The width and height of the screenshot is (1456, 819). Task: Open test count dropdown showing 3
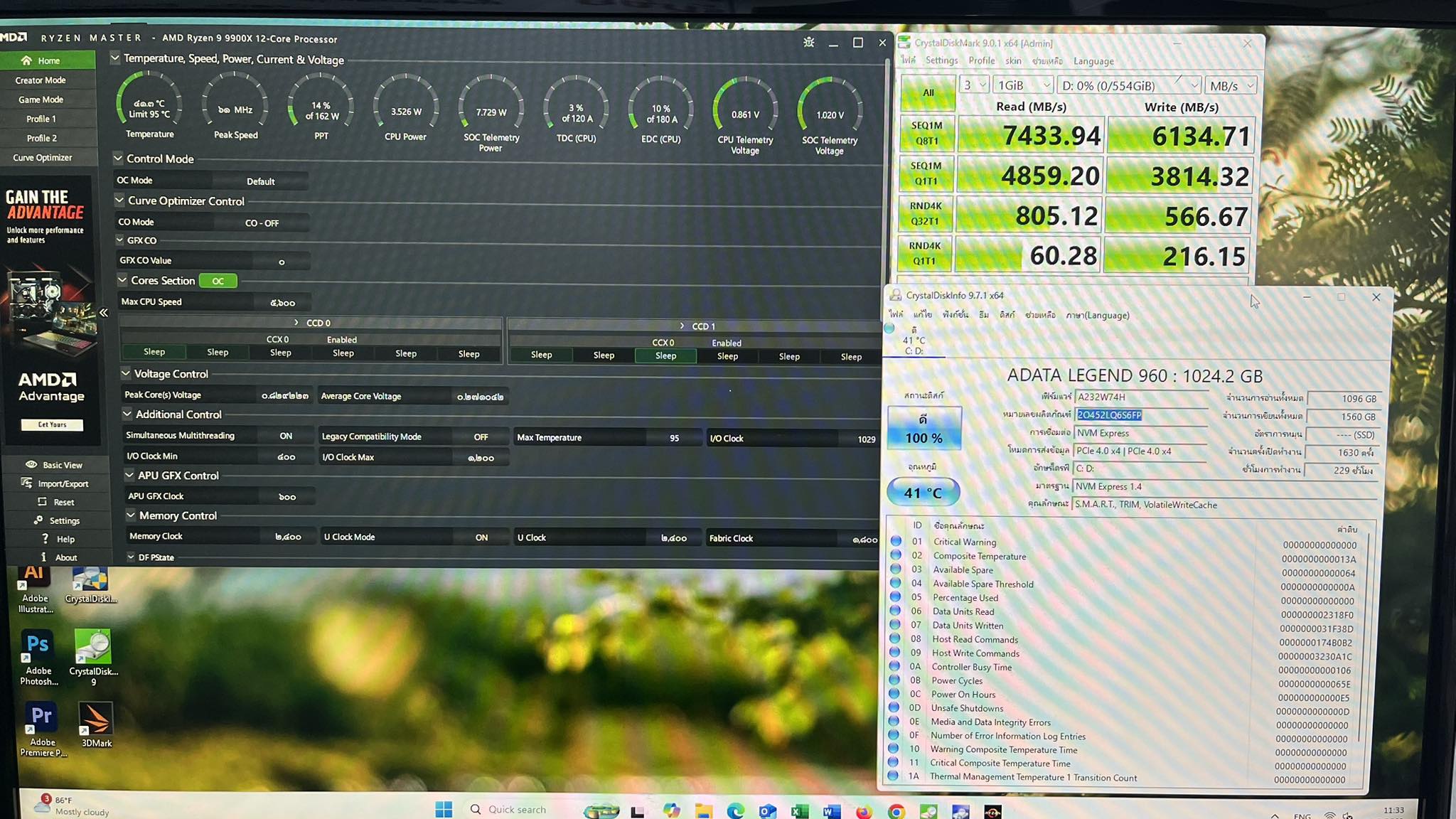click(x=975, y=85)
